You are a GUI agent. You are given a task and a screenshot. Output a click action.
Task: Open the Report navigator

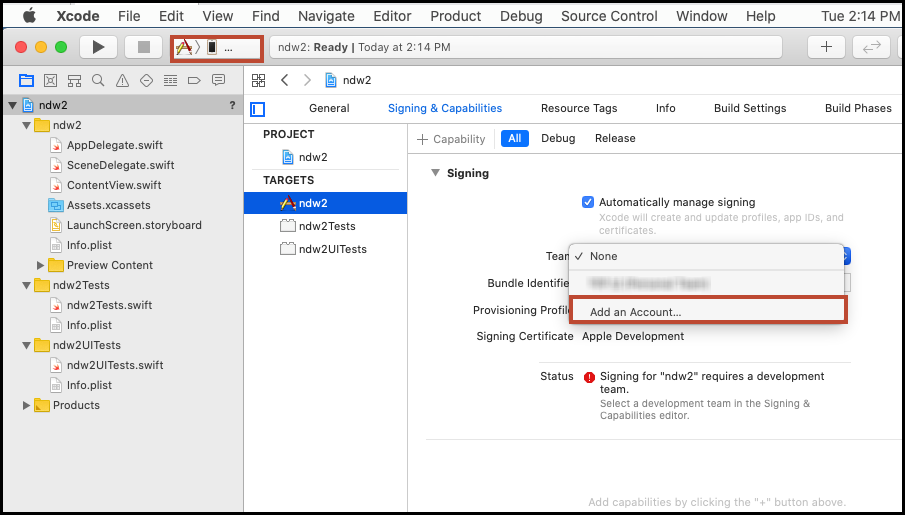218,80
